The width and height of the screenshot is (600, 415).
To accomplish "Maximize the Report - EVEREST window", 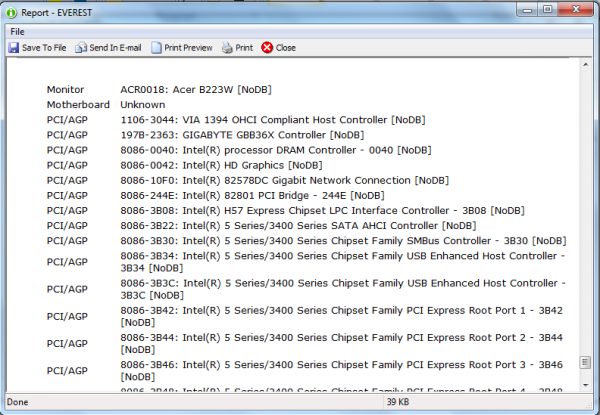I will tap(548, 10).
